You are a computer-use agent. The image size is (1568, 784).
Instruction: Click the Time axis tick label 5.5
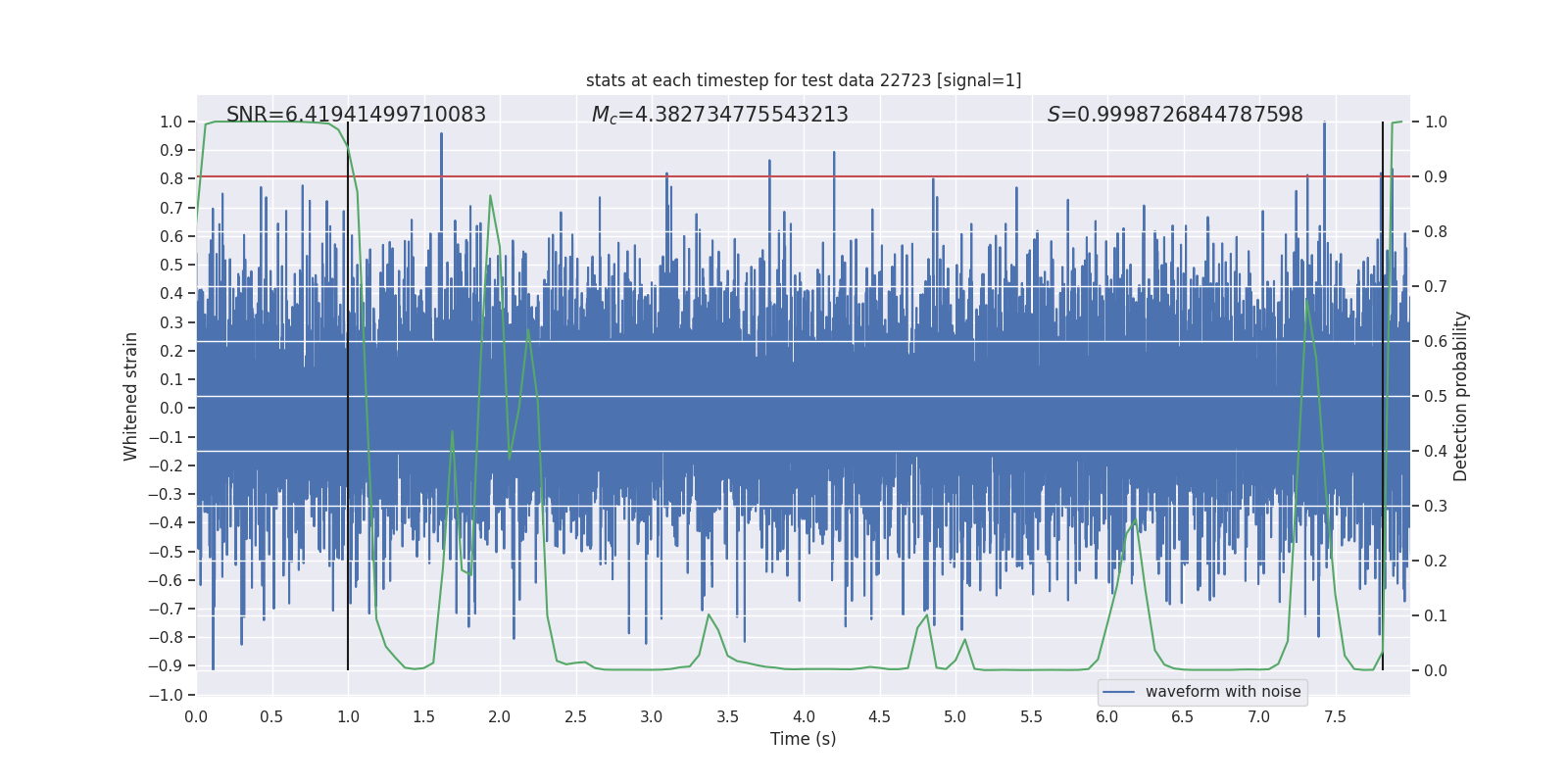click(1031, 716)
